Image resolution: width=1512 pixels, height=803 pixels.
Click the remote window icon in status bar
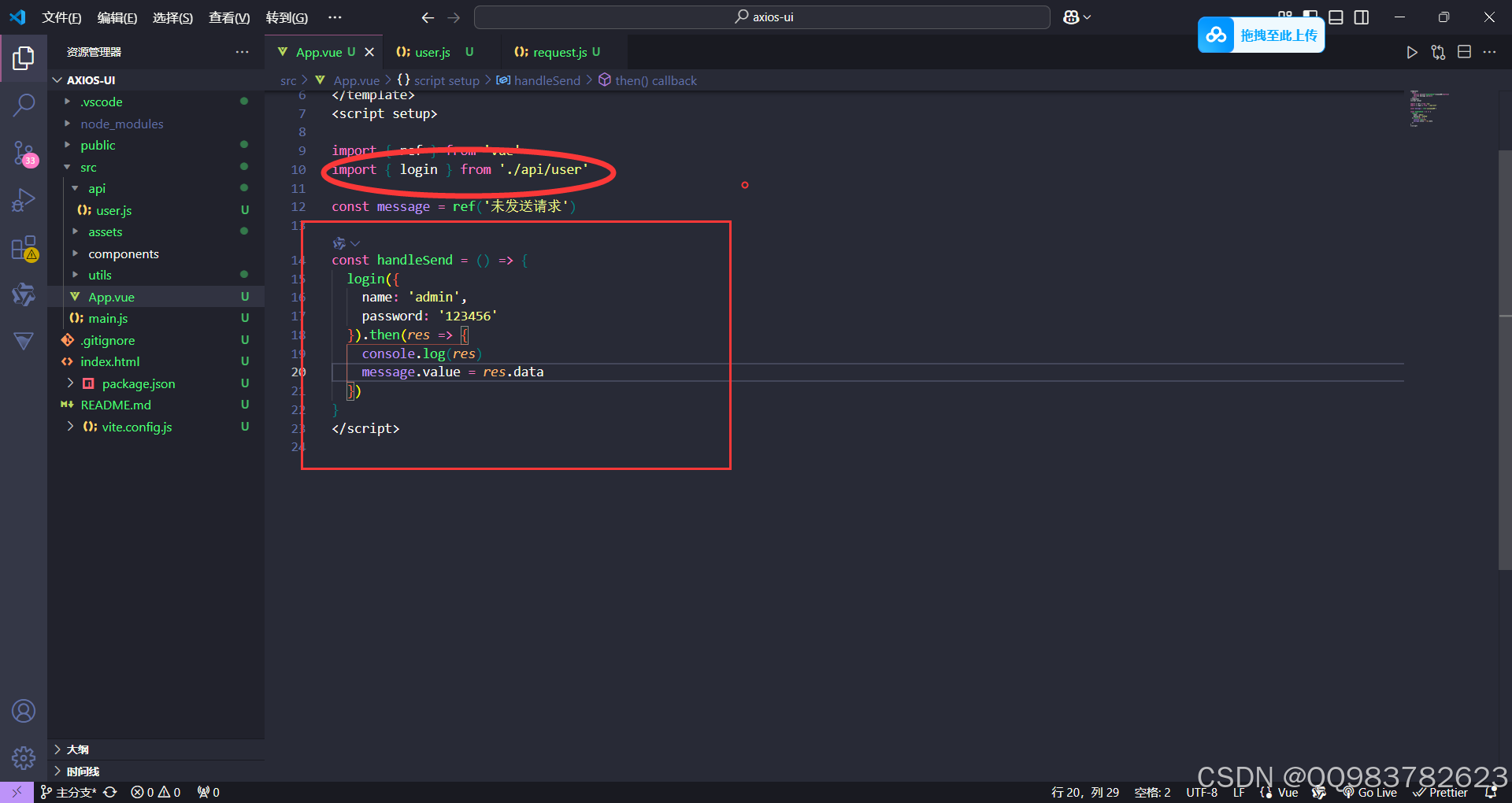17,792
